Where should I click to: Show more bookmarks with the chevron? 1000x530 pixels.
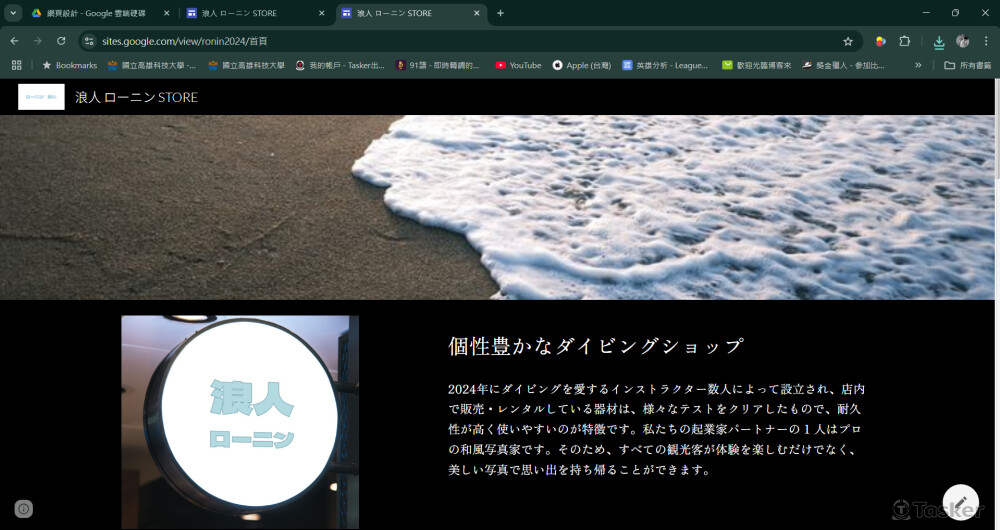(x=918, y=65)
